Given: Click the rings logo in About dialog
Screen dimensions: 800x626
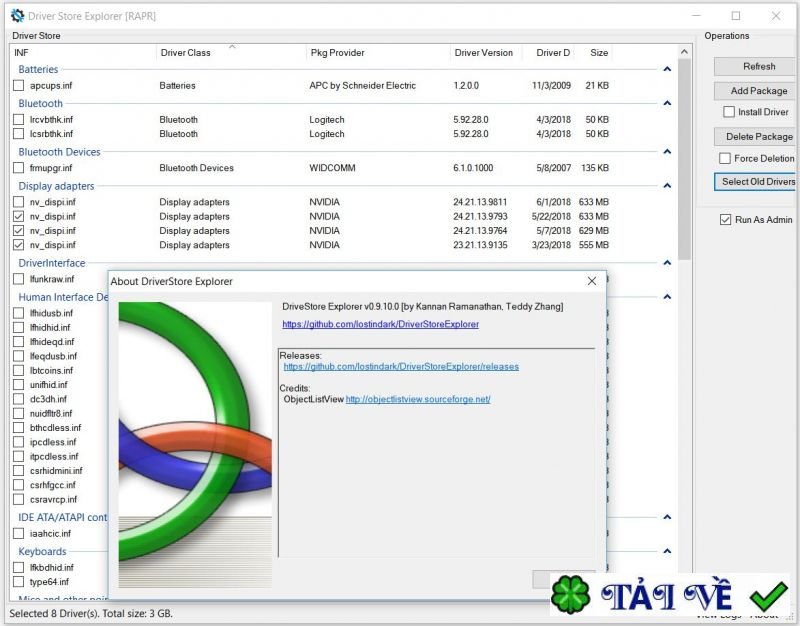Looking at the screenshot, I should [195, 444].
